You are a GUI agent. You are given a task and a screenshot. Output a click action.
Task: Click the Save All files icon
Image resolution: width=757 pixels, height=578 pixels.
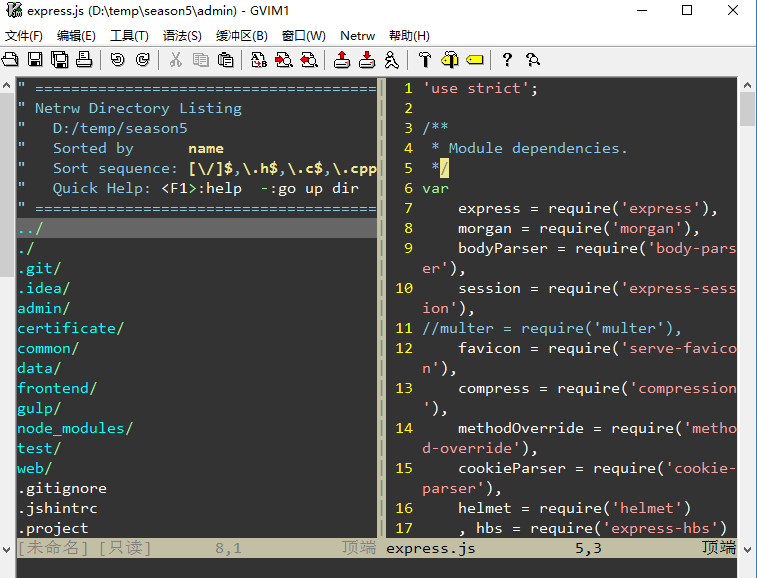point(60,59)
